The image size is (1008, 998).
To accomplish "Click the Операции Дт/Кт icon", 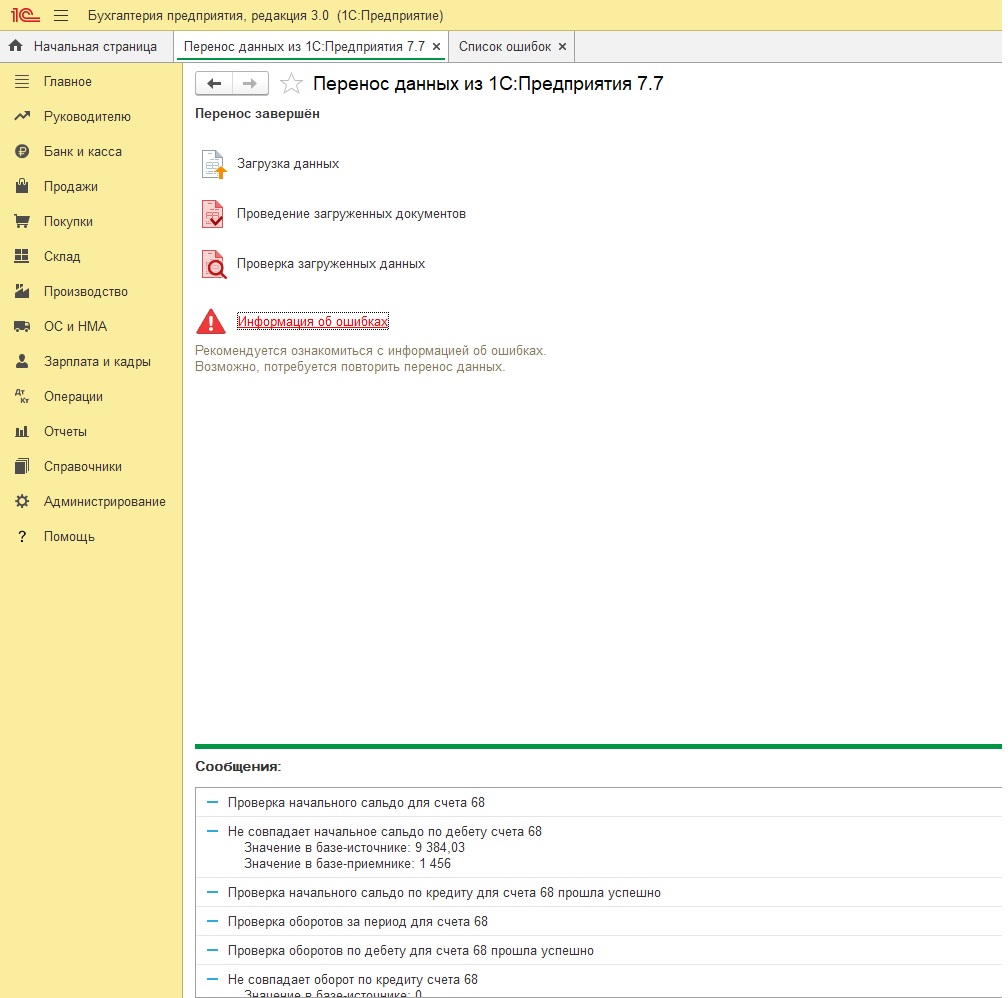I will (x=22, y=396).
